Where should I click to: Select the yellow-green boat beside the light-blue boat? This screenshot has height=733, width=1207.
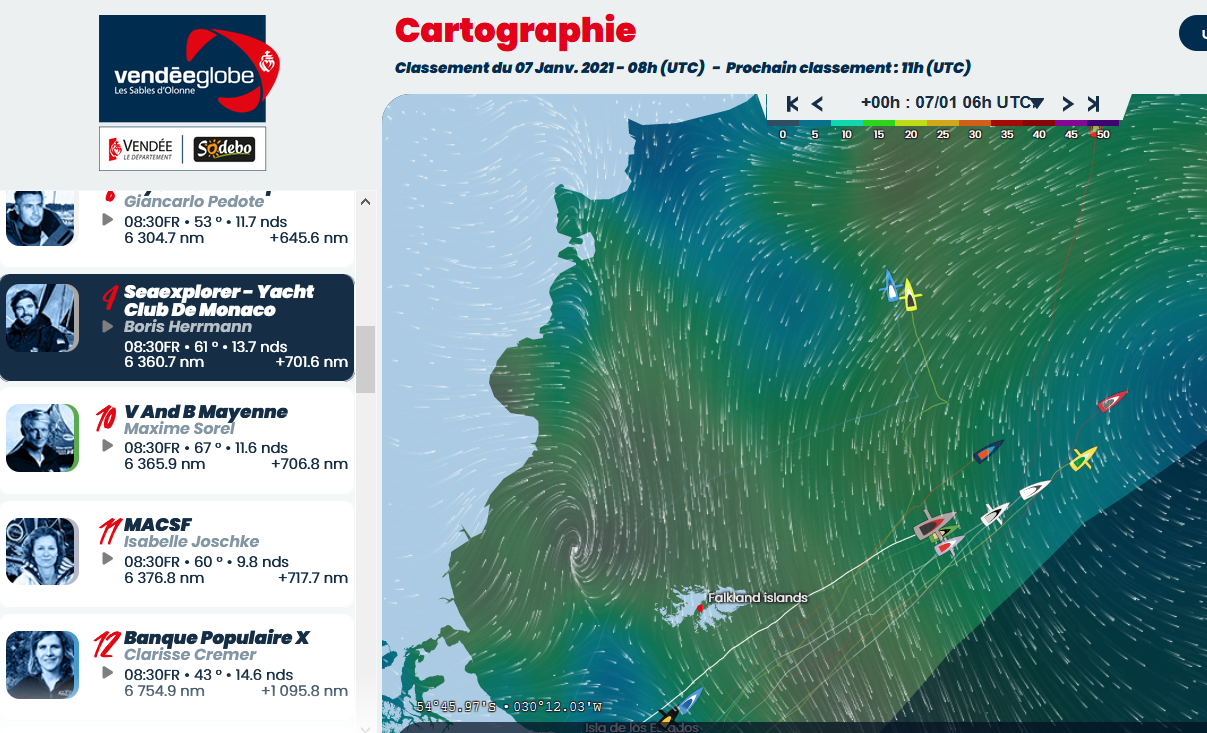[909, 294]
